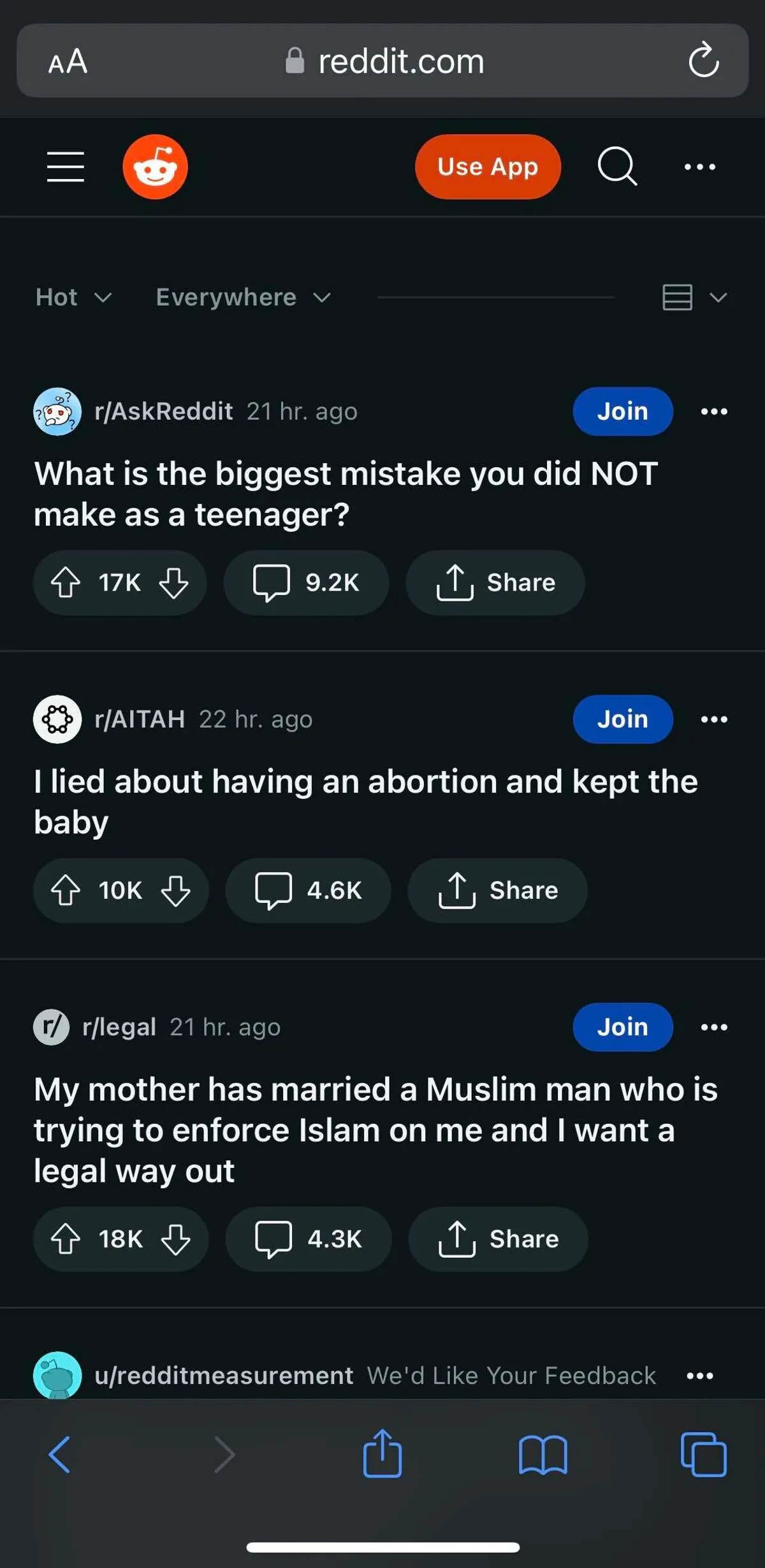Image resolution: width=765 pixels, height=1568 pixels.
Task: Open top header three-dot menu
Action: pyautogui.click(x=699, y=167)
